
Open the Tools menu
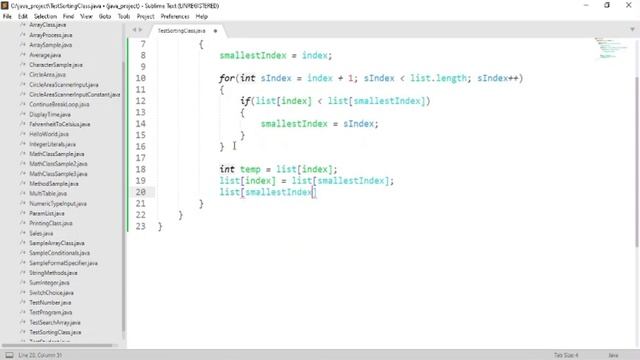coord(124,16)
